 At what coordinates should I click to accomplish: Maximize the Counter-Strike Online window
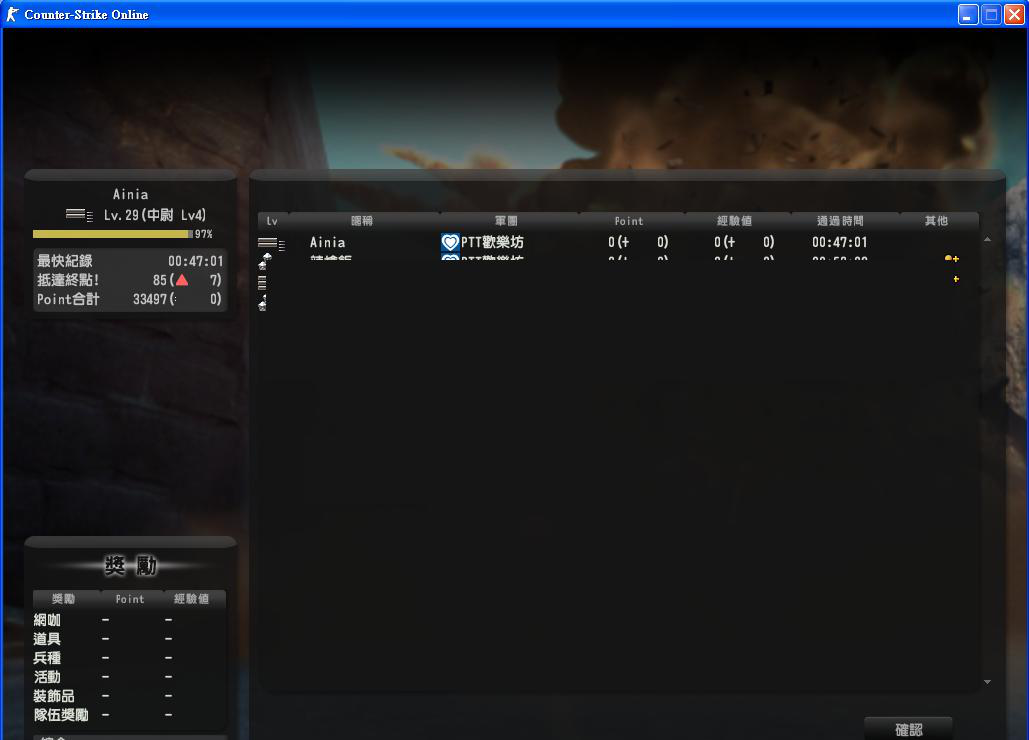tap(992, 14)
